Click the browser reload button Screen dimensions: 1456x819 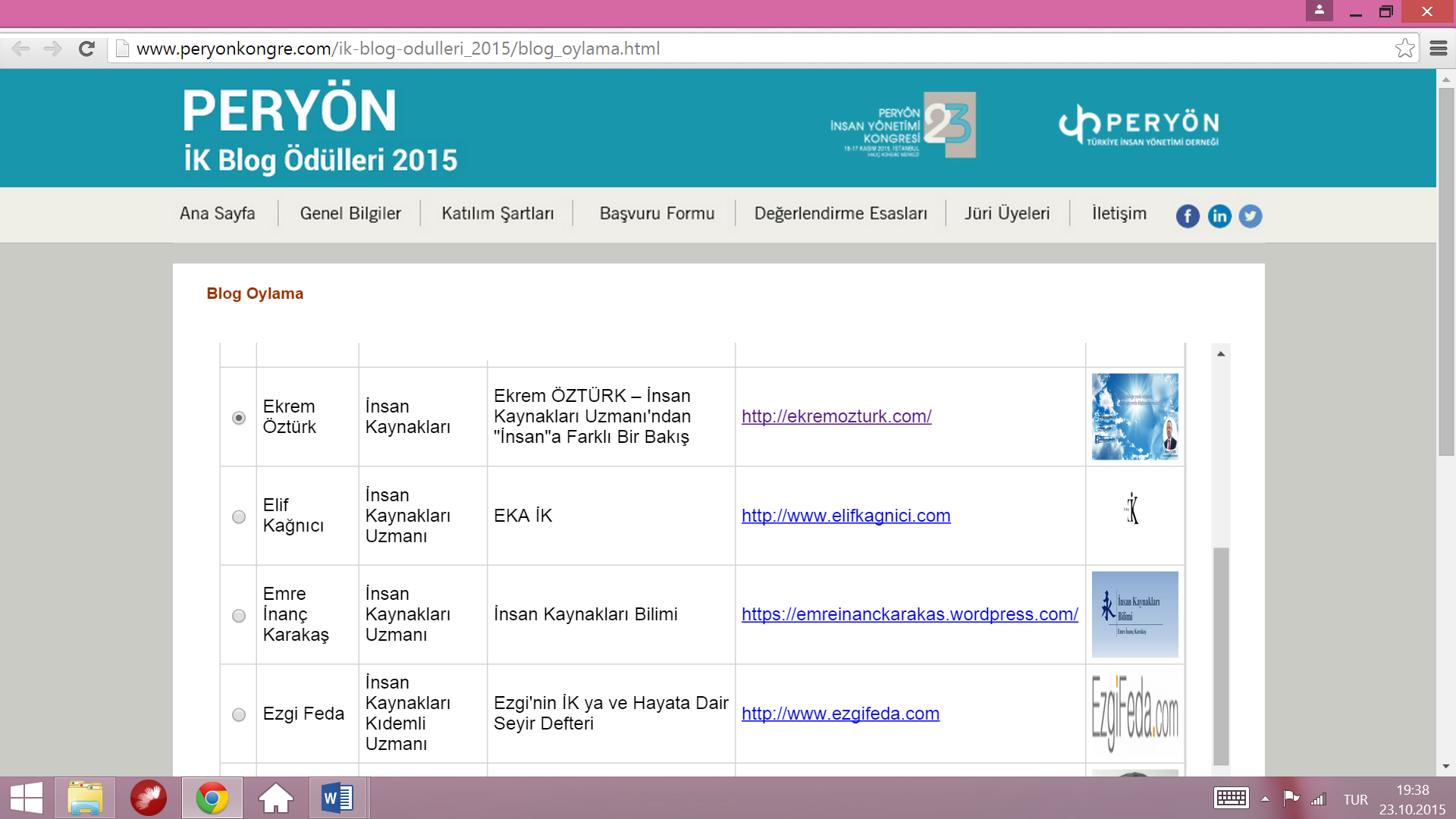click(x=86, y=49)
